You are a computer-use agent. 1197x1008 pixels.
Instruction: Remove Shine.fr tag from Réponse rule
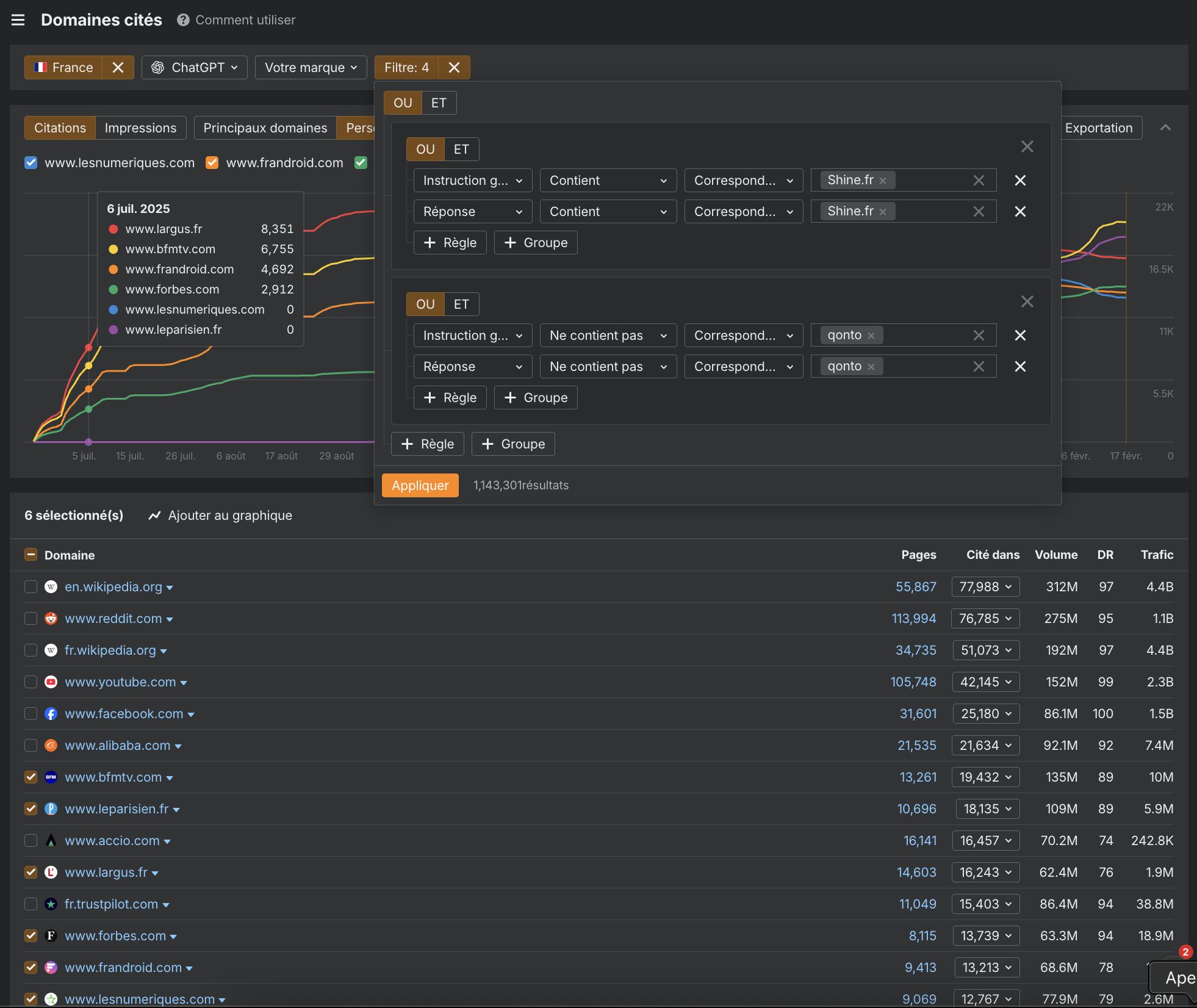coord(883,212)
